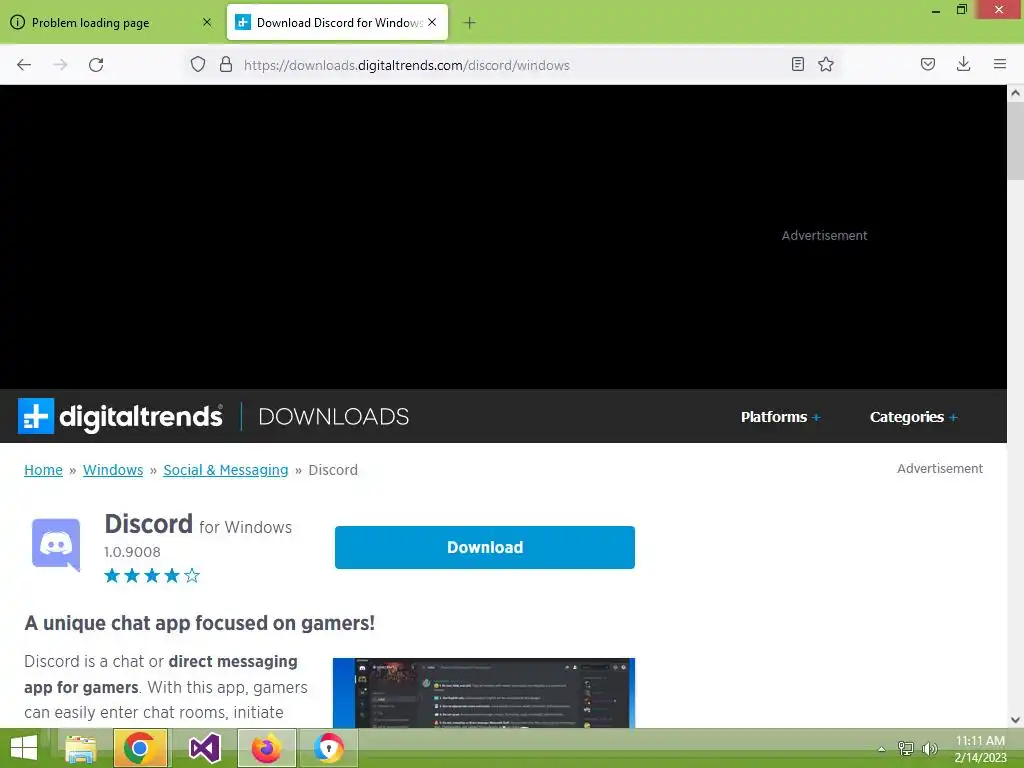Click heading 'A unique chat app focused on gamers!'
1024x768 pixels.
tap(199, 623)
